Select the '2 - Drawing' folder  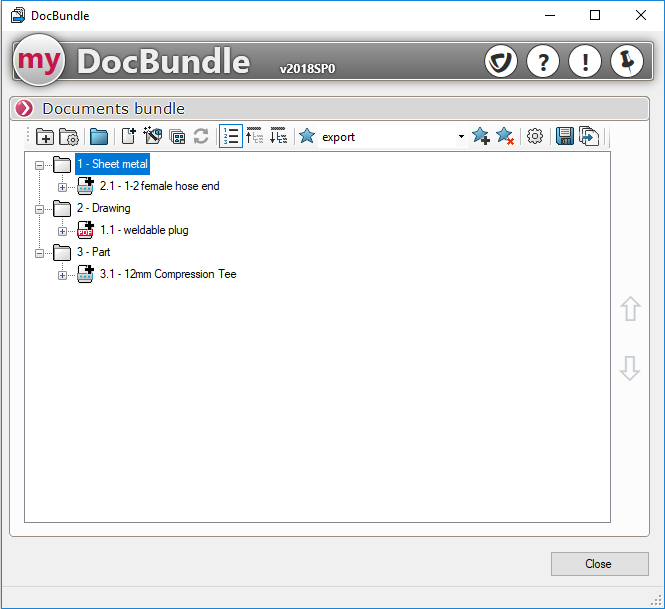(x=103, y=208)
